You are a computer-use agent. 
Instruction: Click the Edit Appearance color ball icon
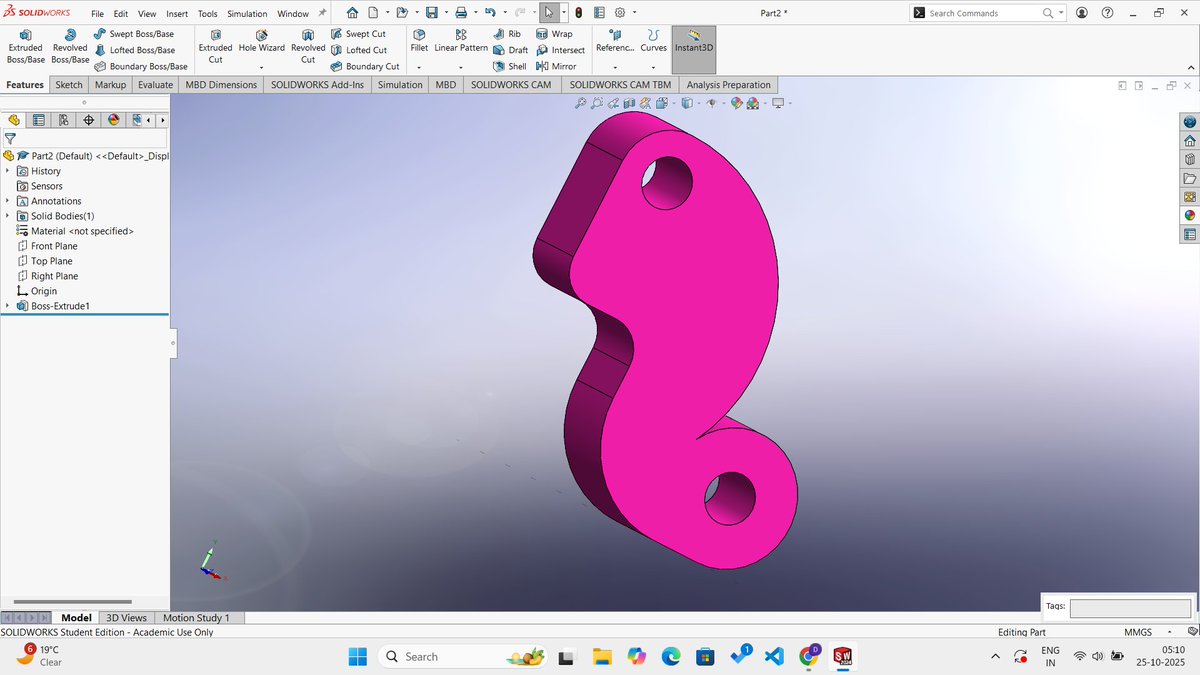(x=737, y=102)
